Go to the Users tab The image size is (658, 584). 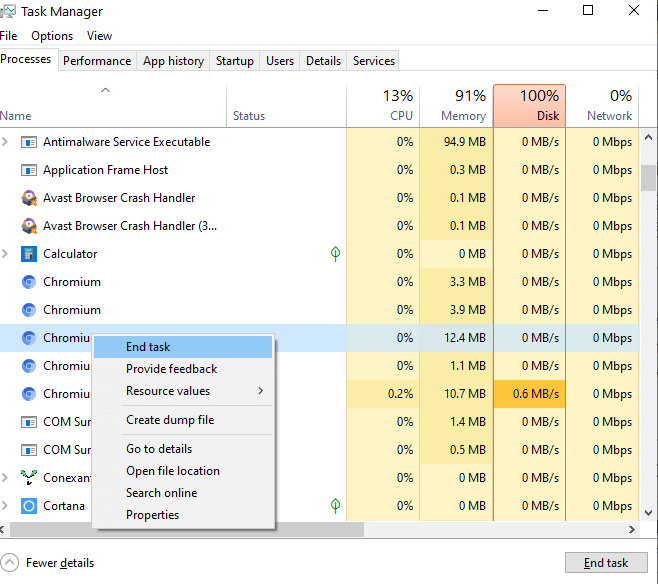tap(280, 61)
